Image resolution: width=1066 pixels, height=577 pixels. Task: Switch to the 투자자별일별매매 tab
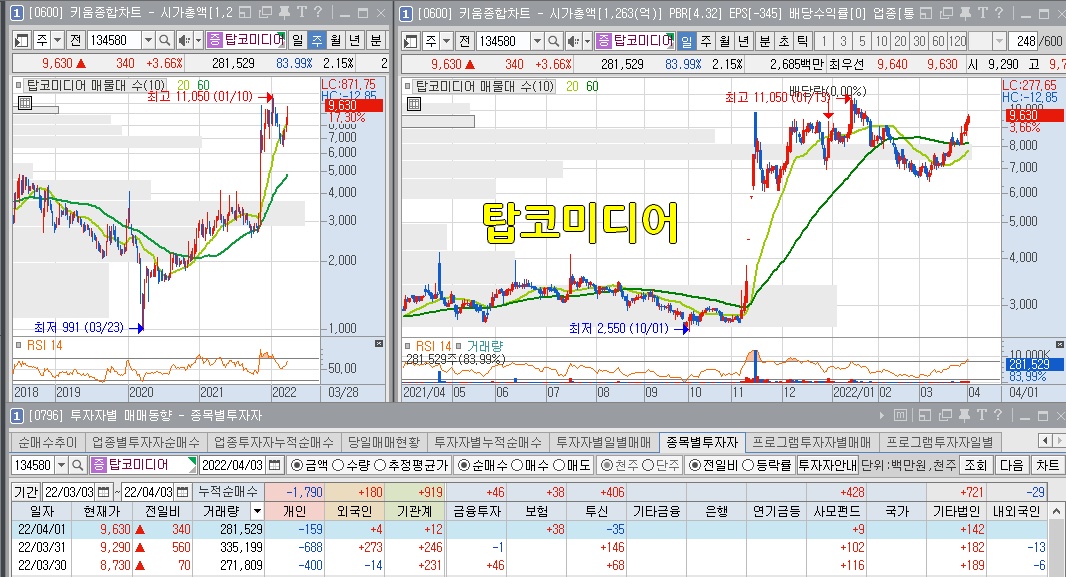pos(604,442)
